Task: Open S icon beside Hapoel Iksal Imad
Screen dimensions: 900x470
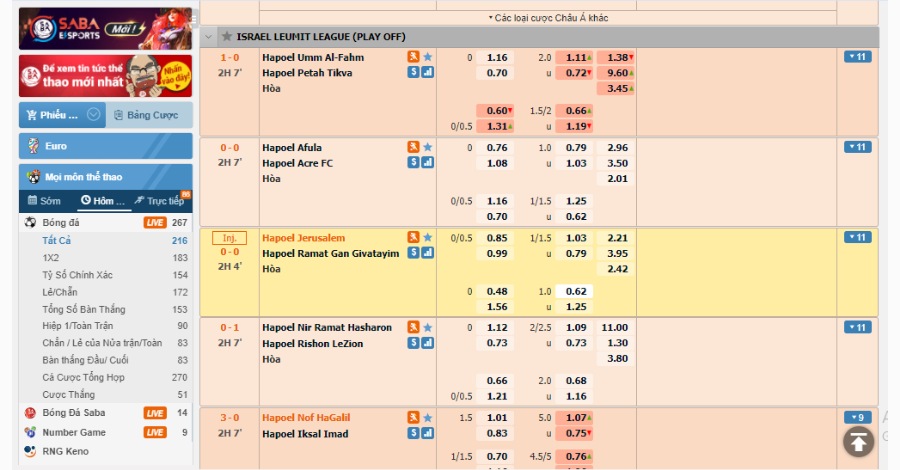Action: (413, 433)
